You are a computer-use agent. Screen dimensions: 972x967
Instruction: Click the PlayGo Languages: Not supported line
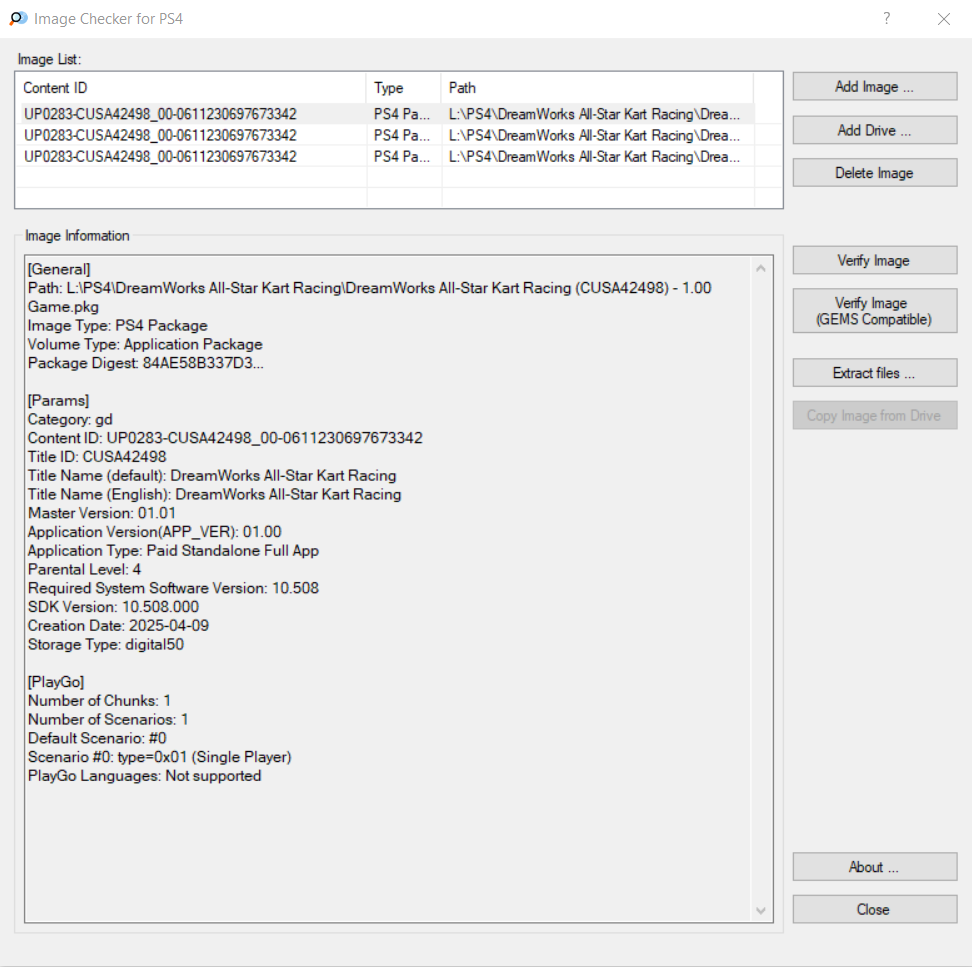[144, 776]
